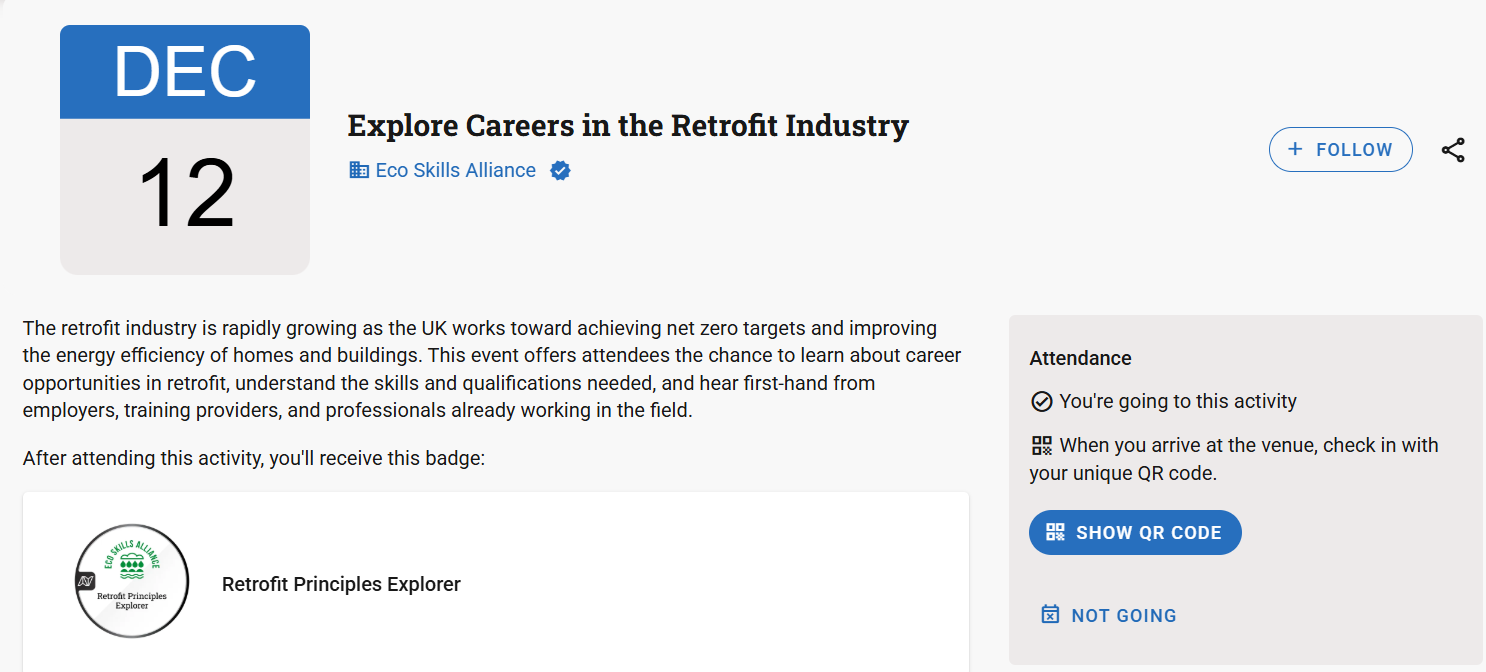Click the plus icon in Follow
Screen dimensions: 1486x672
tap(1295, 150)
